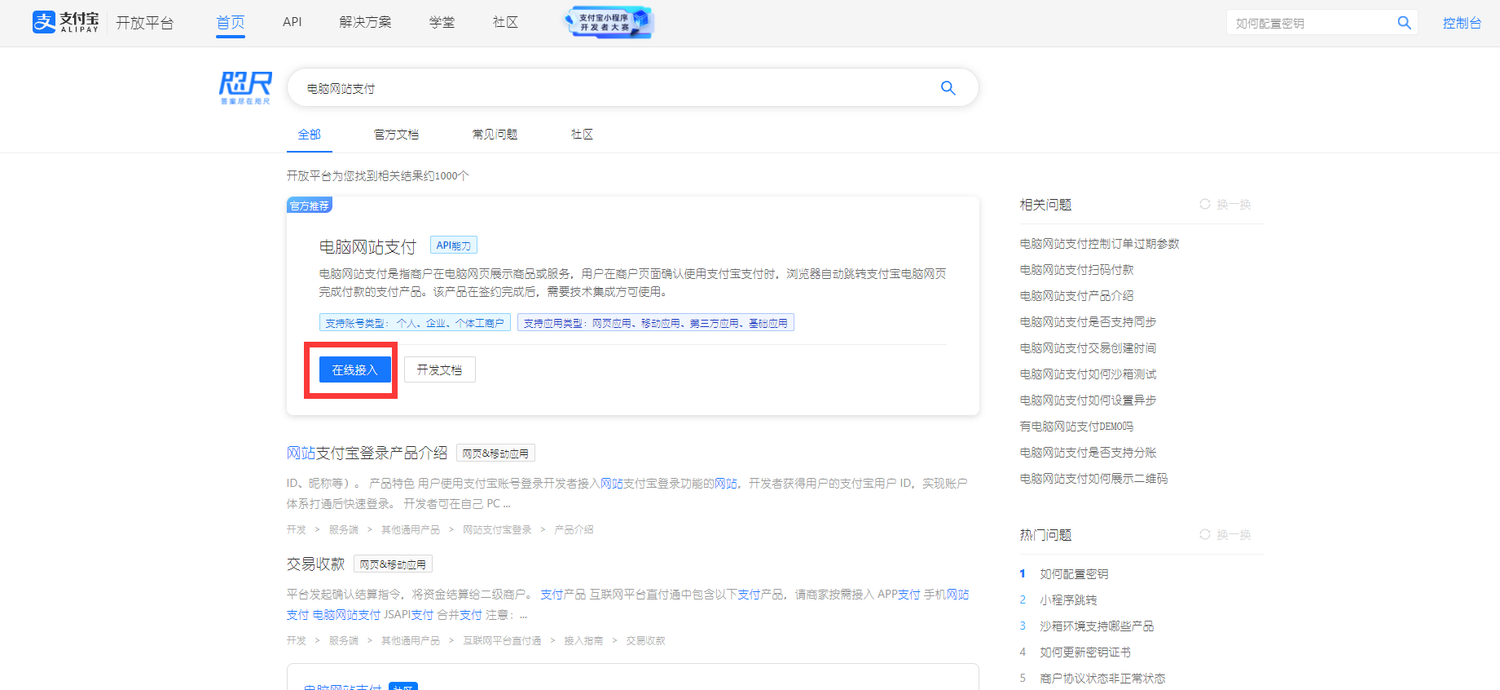This screenshot has width=1500, height=690.
Task: Click the 开放平台 header text
Action: coord(145,22)
